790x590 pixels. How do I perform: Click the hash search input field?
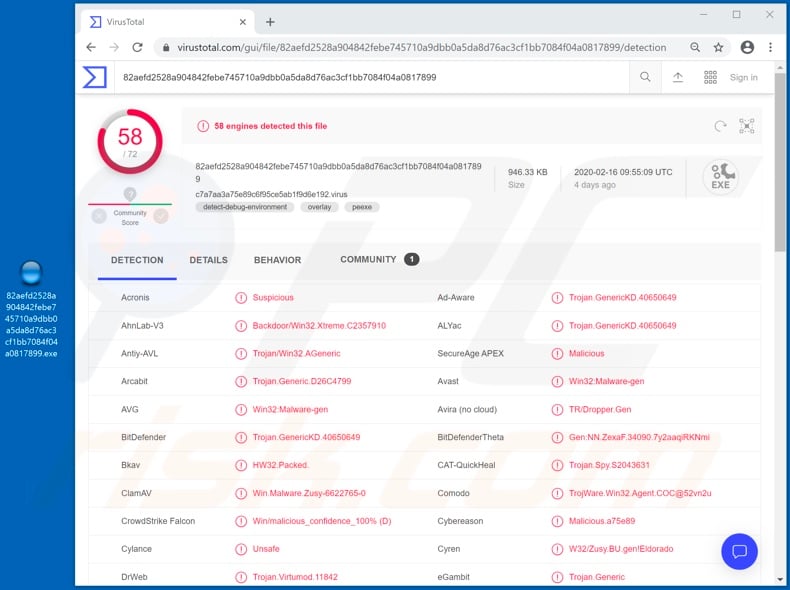pyautogui.click(x=372, y=77)
